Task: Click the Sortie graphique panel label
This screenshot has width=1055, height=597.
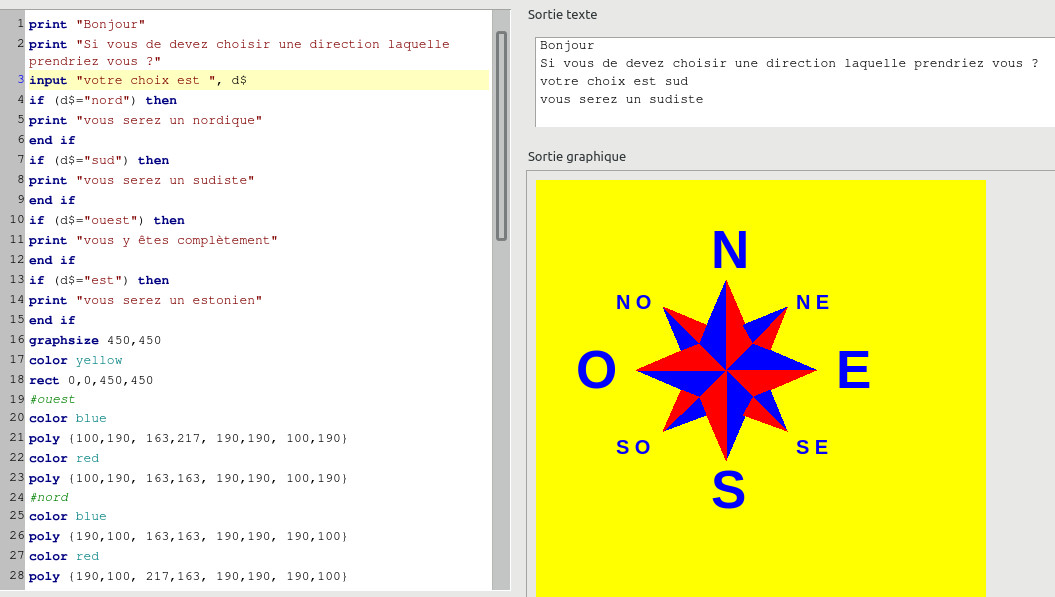Action: click(577, 157)
